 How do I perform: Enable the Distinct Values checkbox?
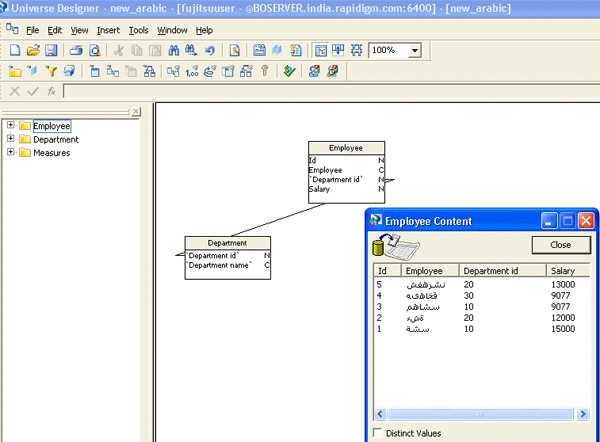(377, 433)
